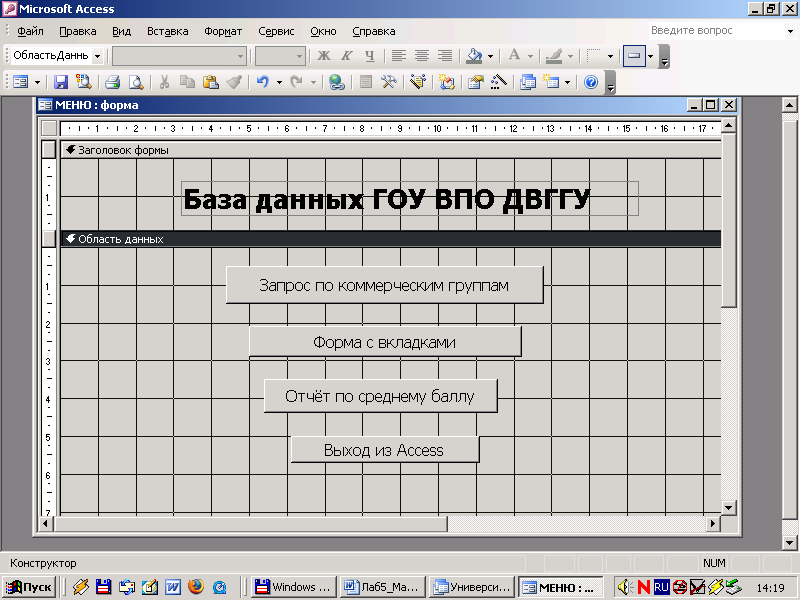Open print preview with the magnifier-over-page icon

pos(136,82)
